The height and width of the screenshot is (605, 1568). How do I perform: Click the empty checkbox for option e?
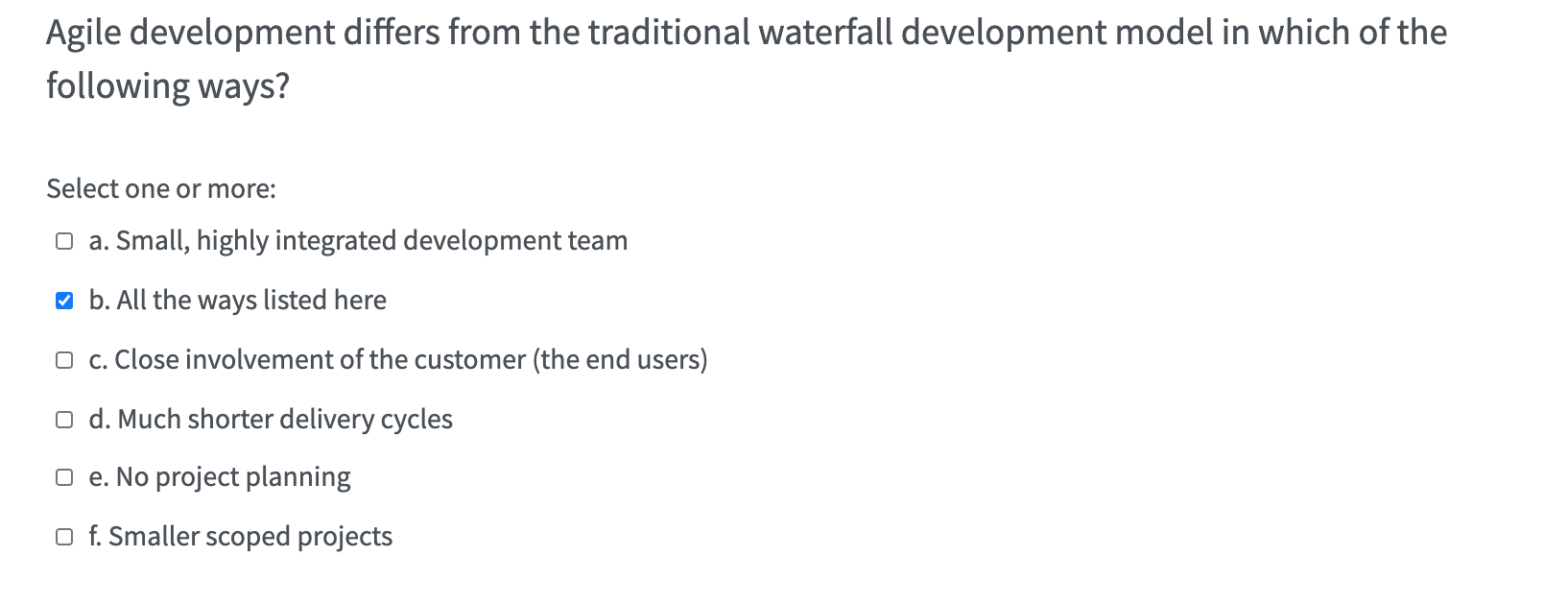point(63,476)
